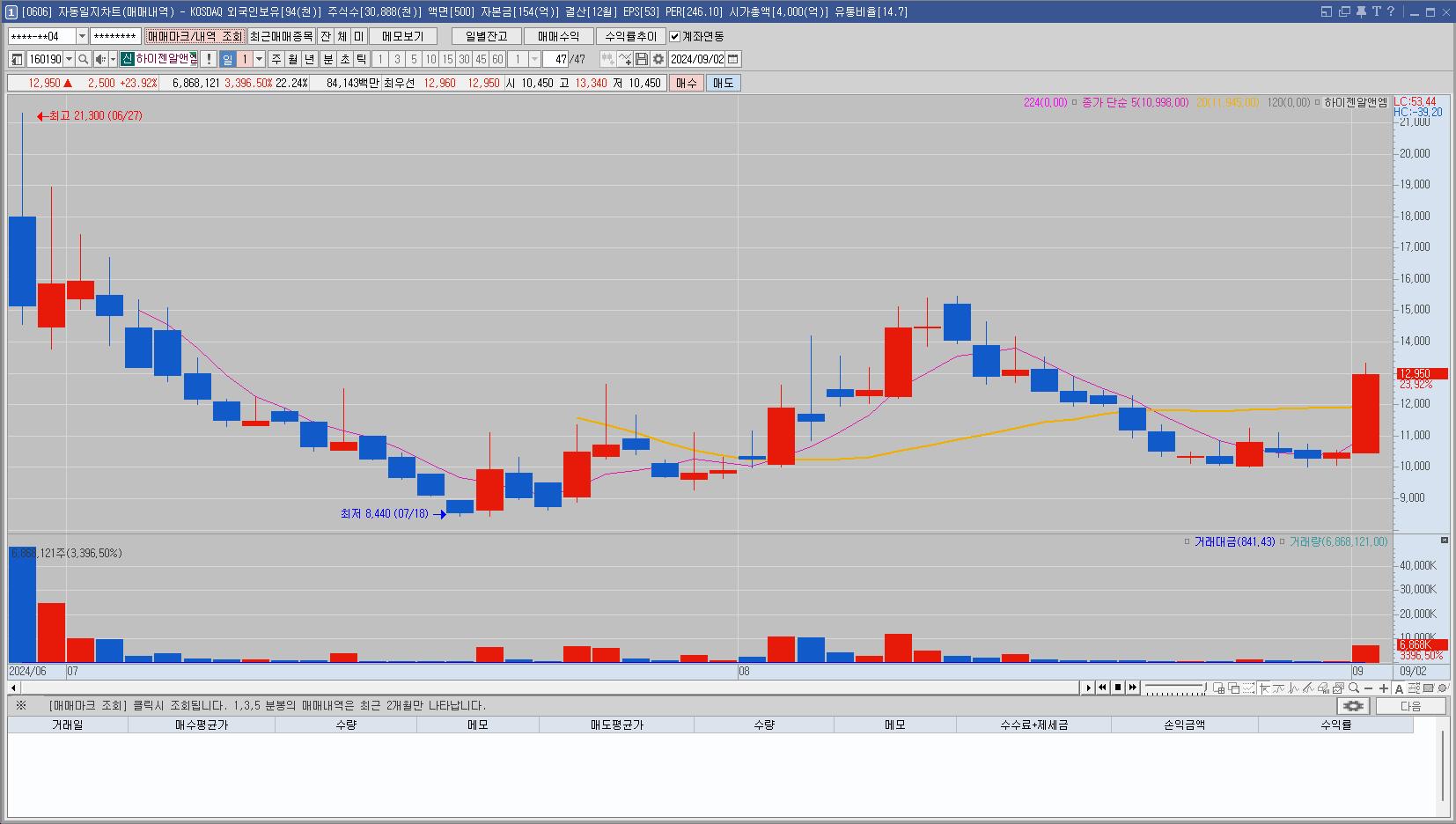1456x824 pixels.
Task: Click the 다음 next button
Action: coord(1411,706)
